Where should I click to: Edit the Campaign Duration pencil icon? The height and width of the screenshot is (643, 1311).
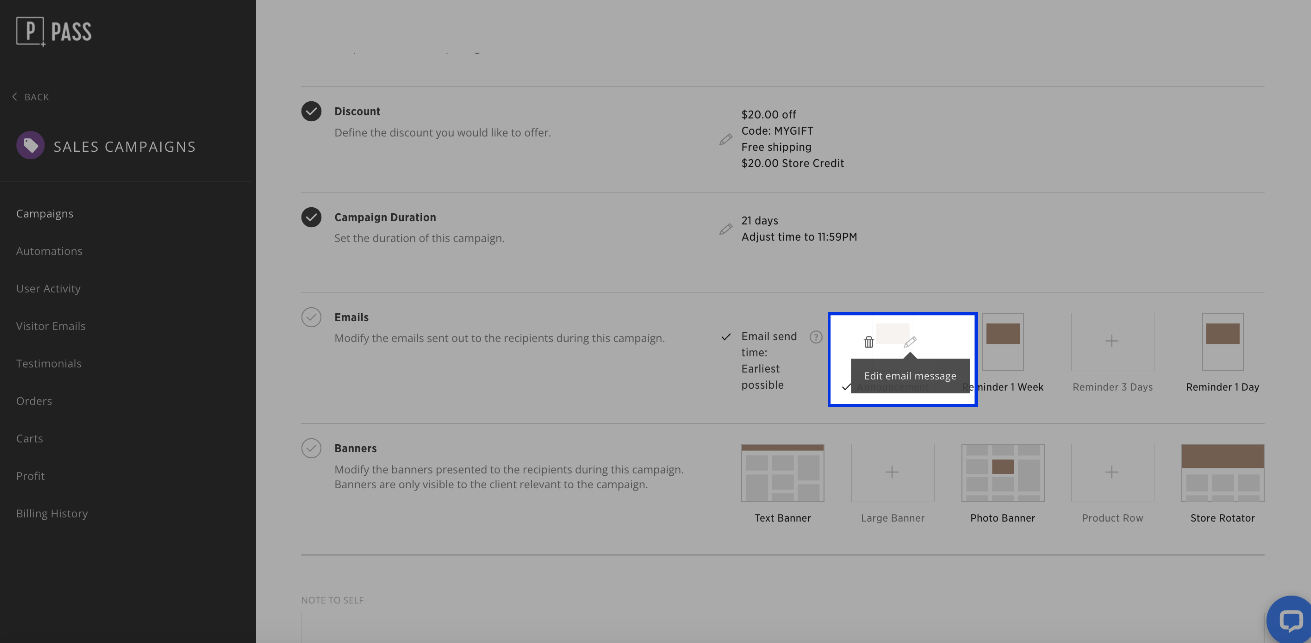pyautogui.click(x=726, y=229)
